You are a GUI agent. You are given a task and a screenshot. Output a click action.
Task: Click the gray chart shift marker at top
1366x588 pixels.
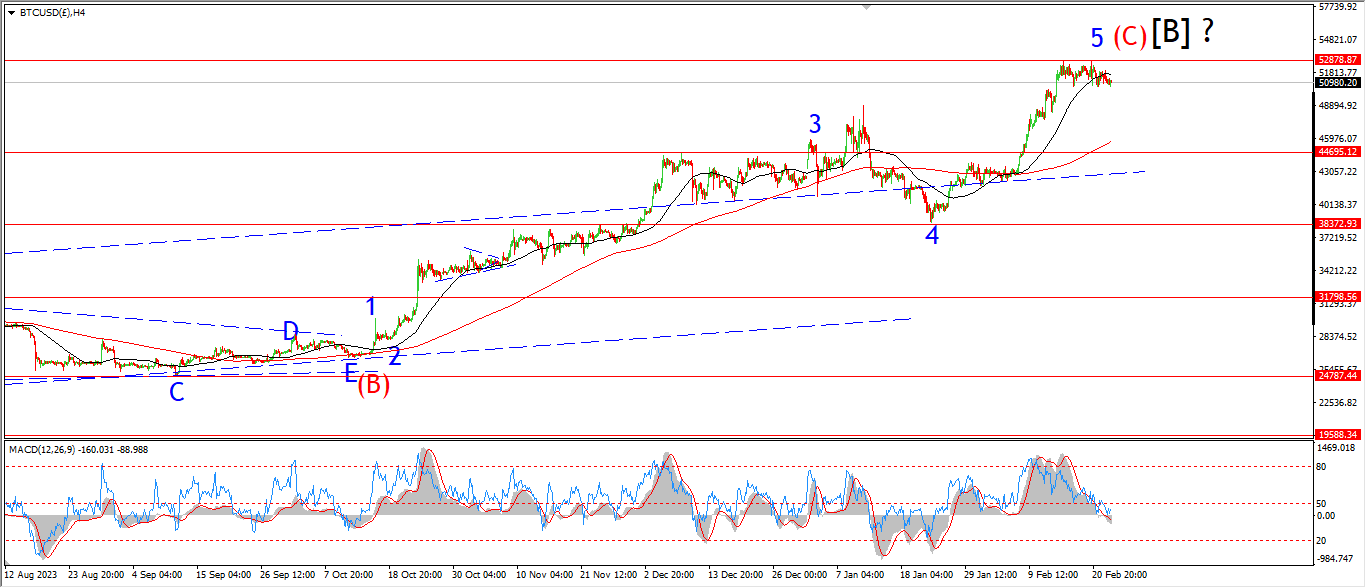866,7
